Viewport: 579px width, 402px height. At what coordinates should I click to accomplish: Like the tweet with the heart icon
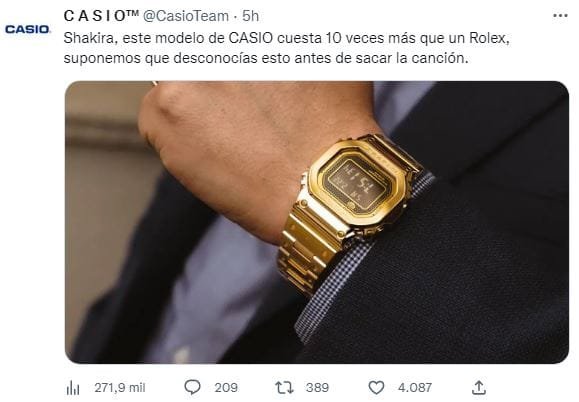coord(376,387)
